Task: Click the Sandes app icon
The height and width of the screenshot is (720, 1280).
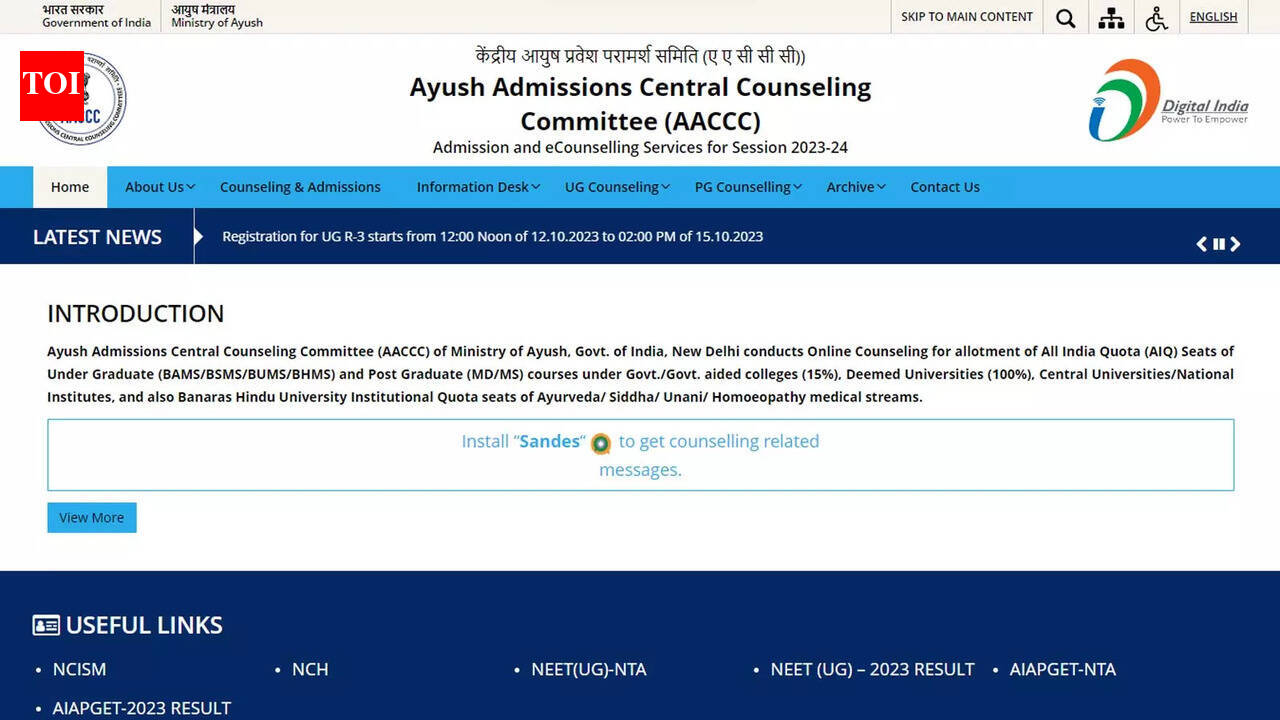Action: 600,443
